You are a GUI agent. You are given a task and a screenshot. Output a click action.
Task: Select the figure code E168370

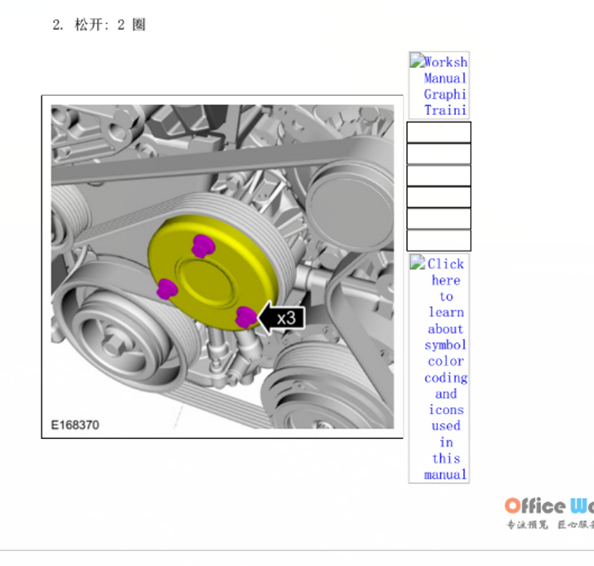75,425
